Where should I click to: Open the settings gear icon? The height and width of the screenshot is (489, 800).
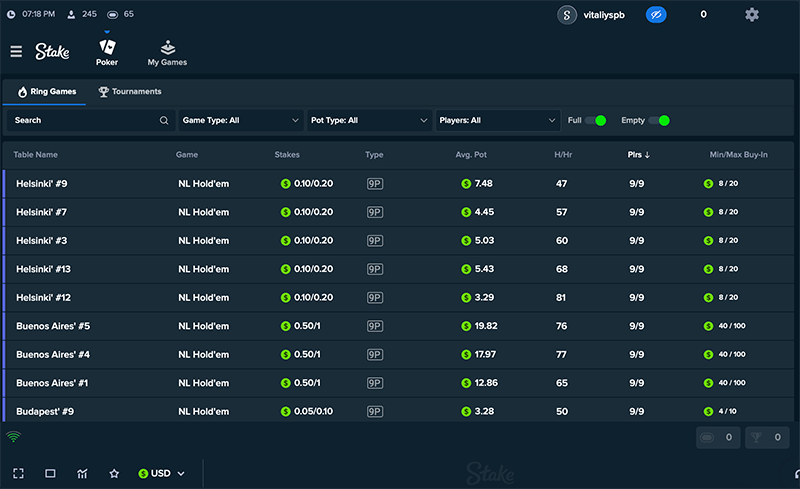click(752, 15)
